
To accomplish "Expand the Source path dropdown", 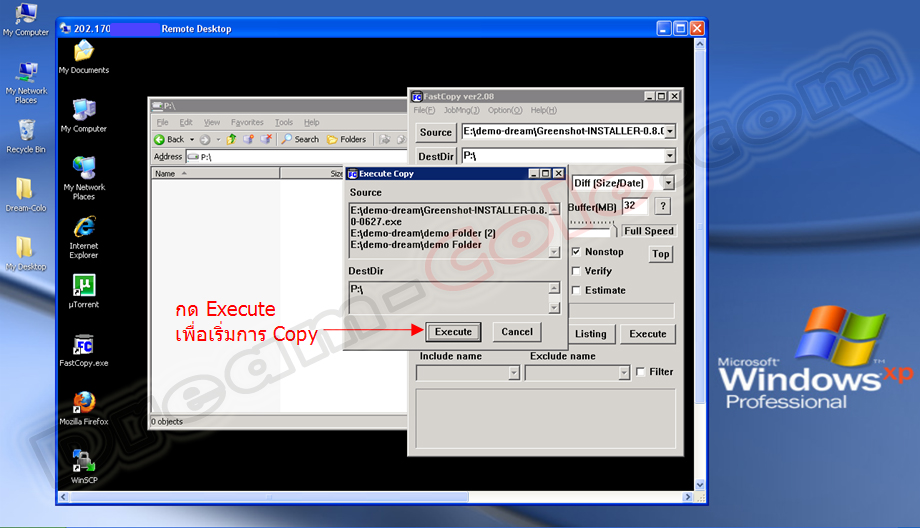I will (x=669, y=131).
